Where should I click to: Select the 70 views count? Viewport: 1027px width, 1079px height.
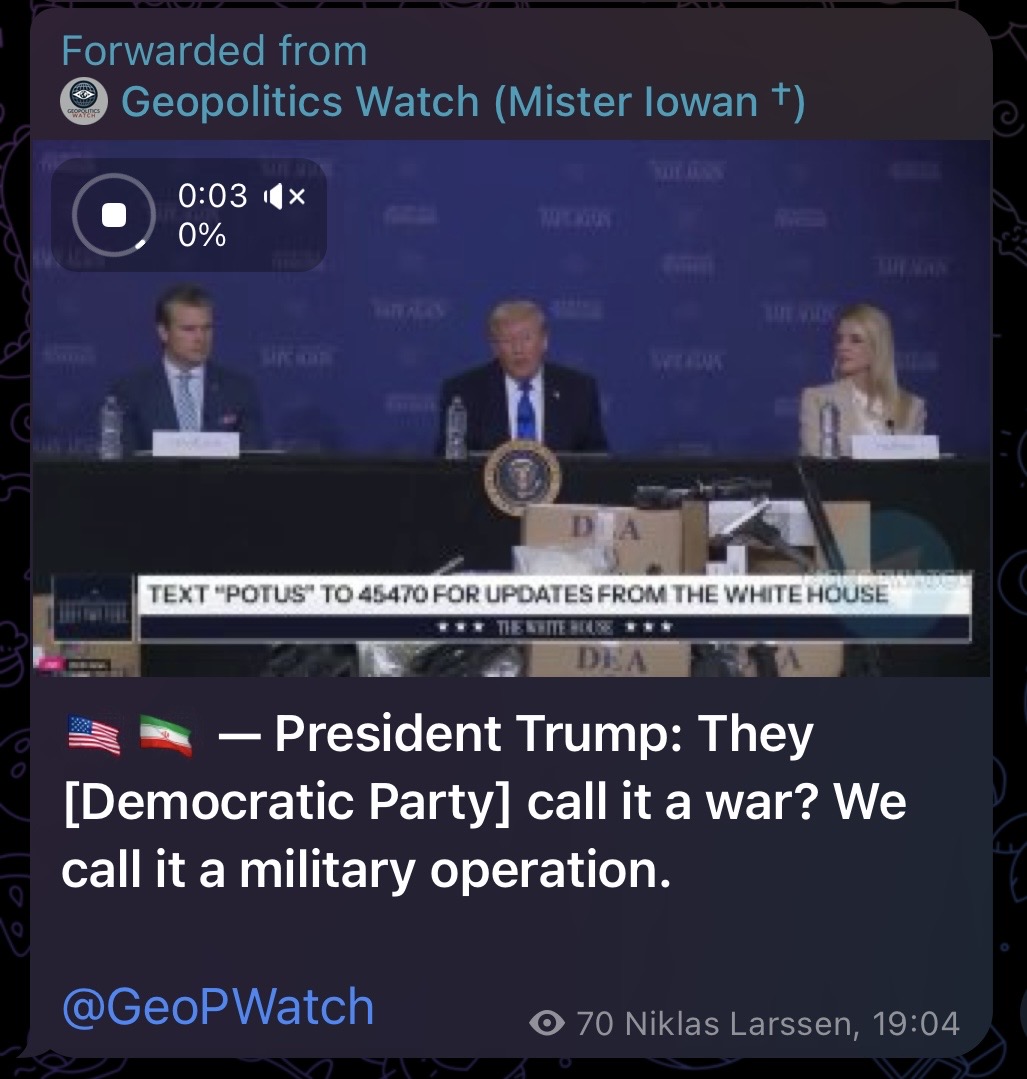pyautogui.click(x=595, y=1023)
